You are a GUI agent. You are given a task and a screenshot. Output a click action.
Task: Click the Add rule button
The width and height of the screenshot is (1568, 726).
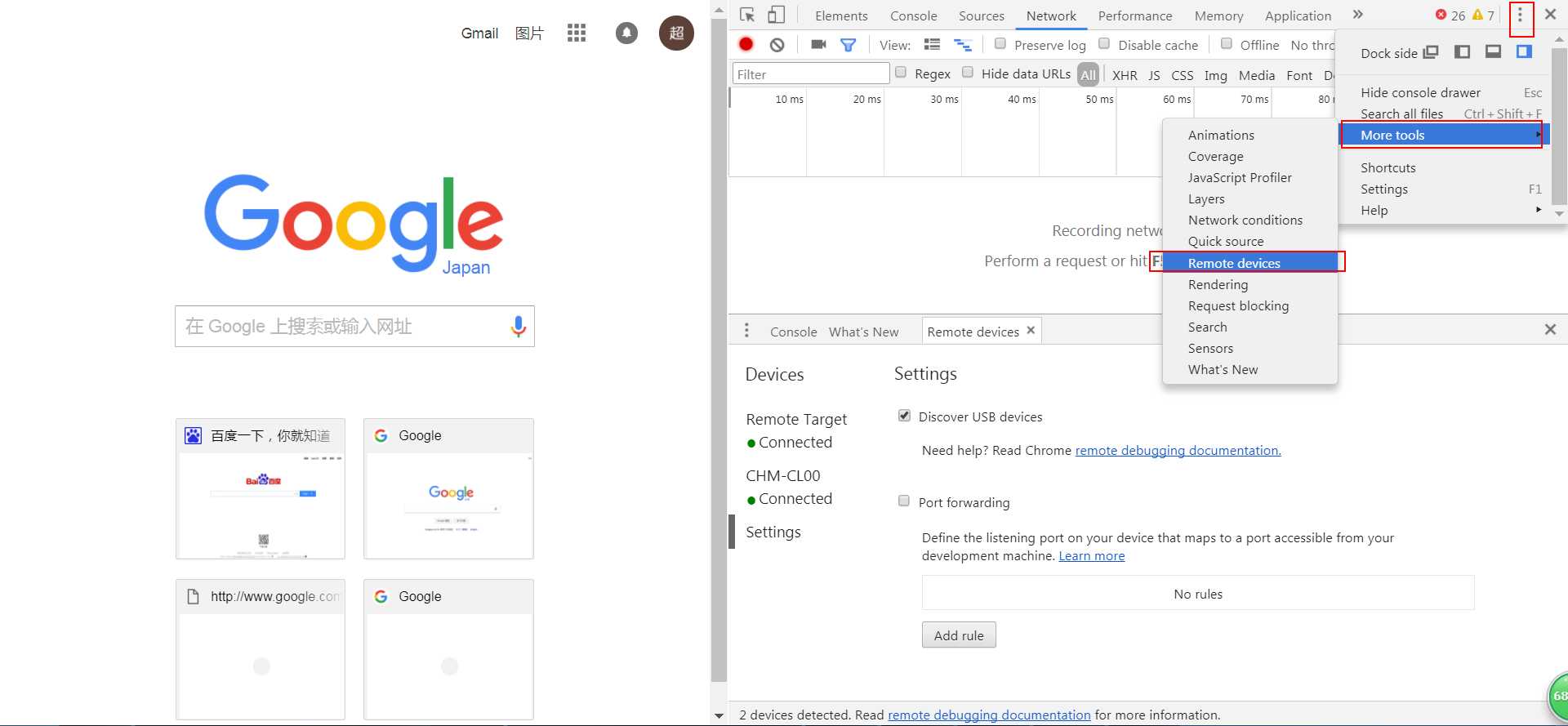[x=959, y=635]
